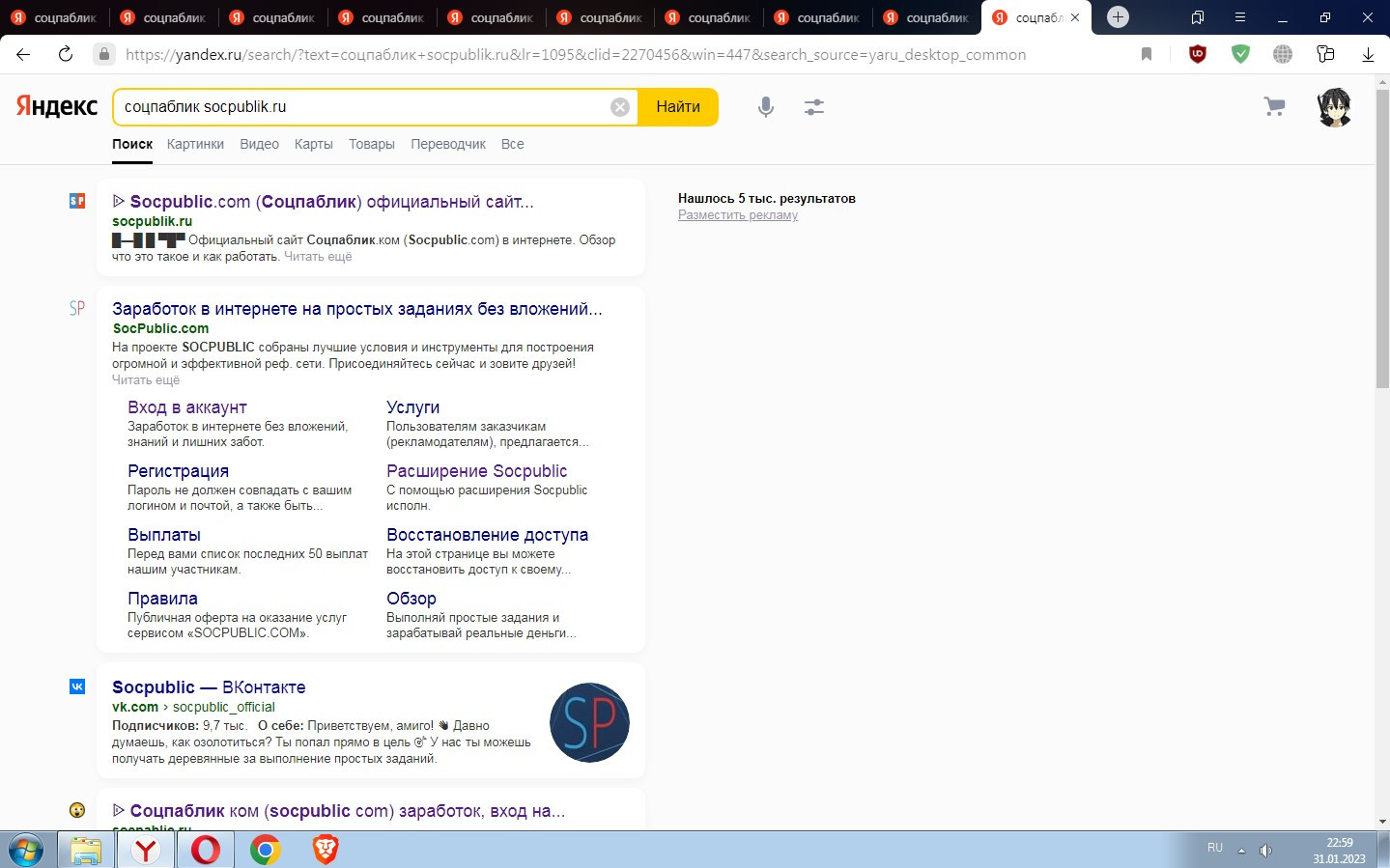Open the Восстановление доступа sitelink
1390x868 pixels.
click(x=488, y=535)
